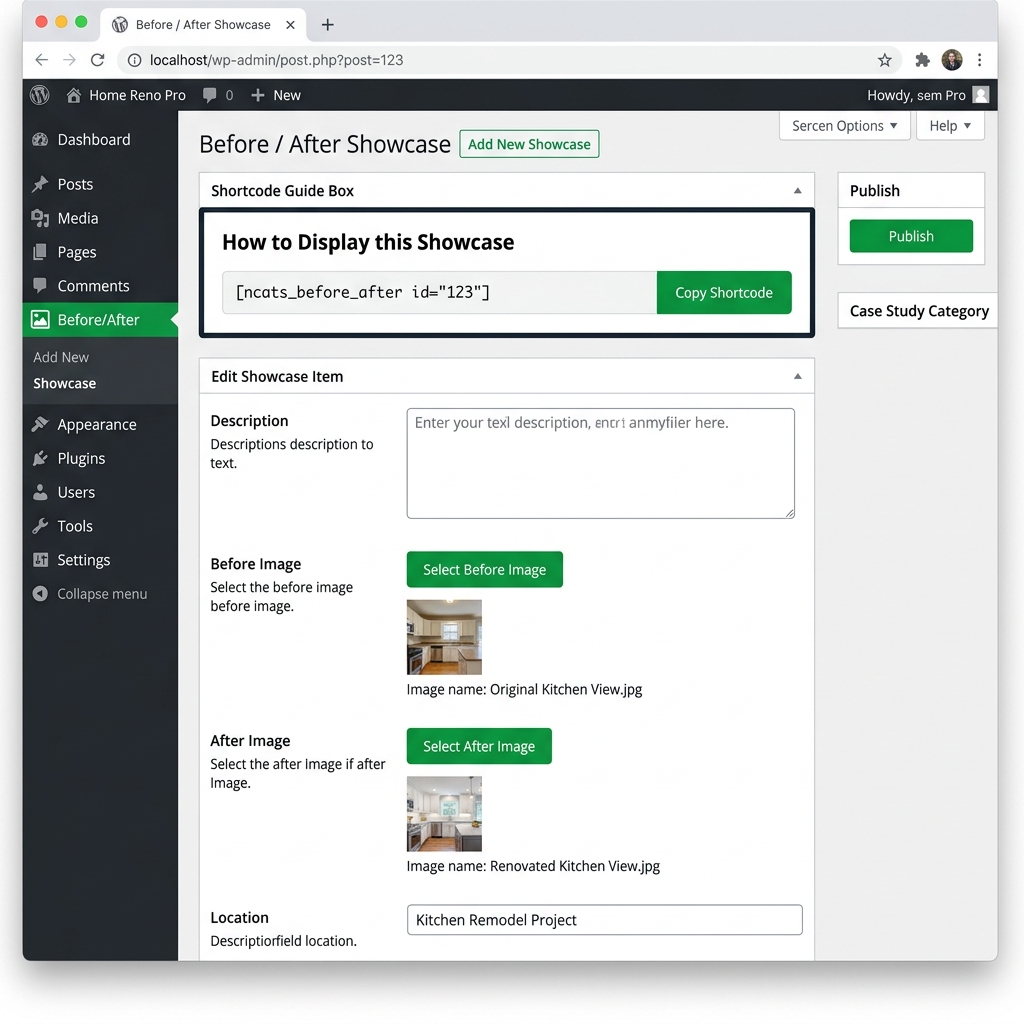This screenshot has height=1024, width=1024.
Task: Click the Media library icon
Action: 40,218
